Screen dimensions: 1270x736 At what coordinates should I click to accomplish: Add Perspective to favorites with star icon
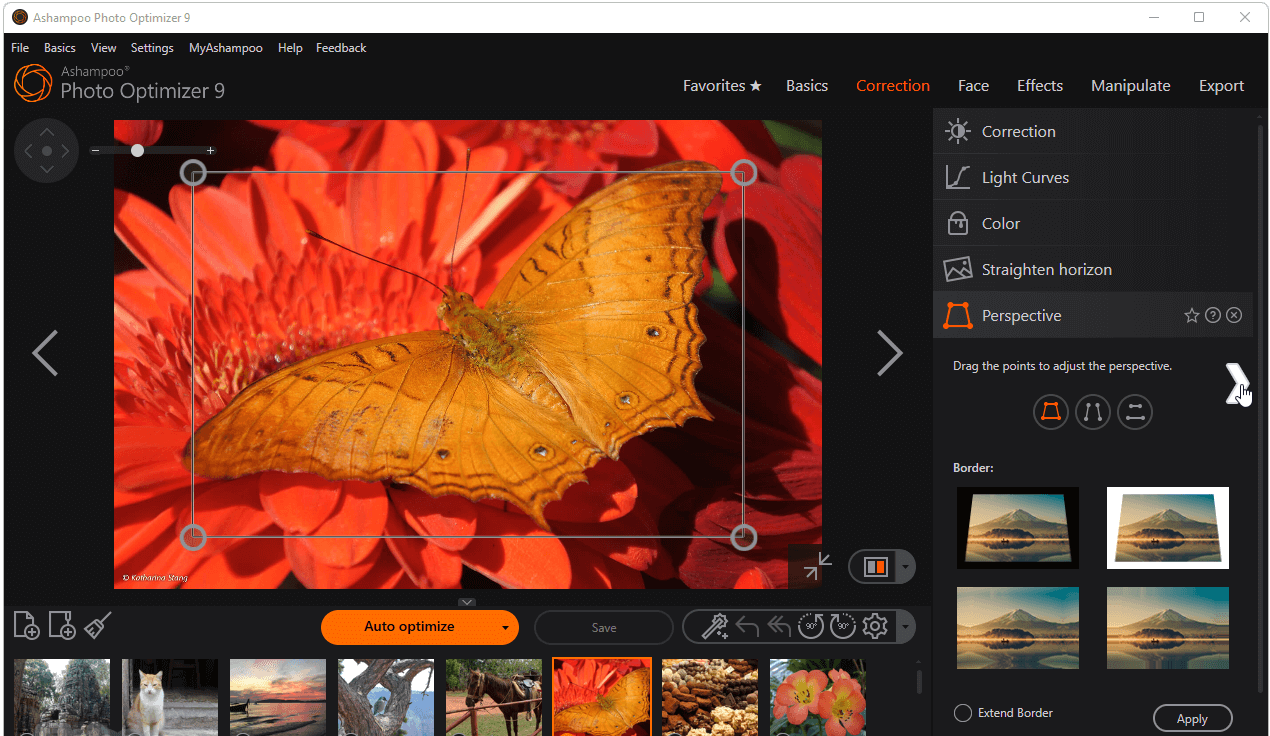point(1191,316)
